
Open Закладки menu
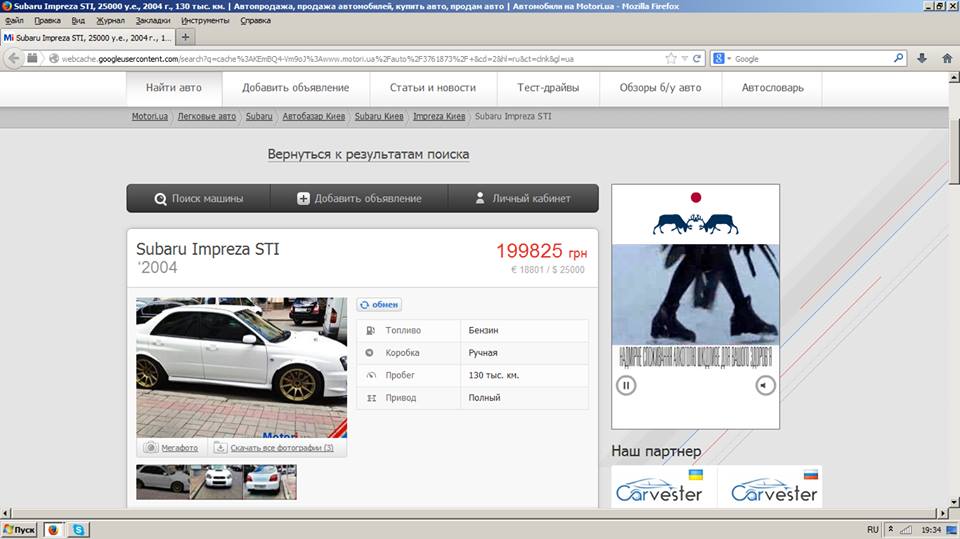coord(153,20)
